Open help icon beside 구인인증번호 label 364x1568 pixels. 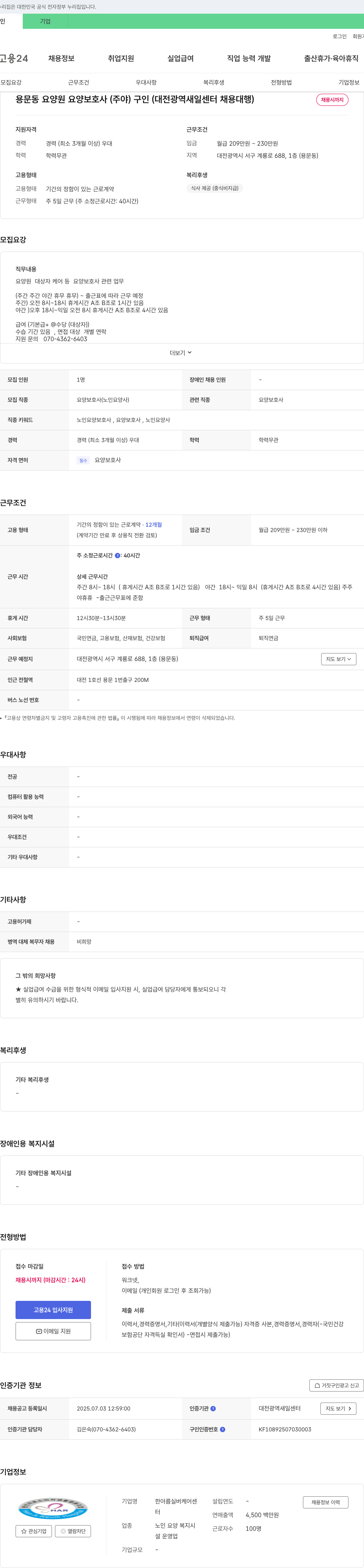(x=222, y=1429)
